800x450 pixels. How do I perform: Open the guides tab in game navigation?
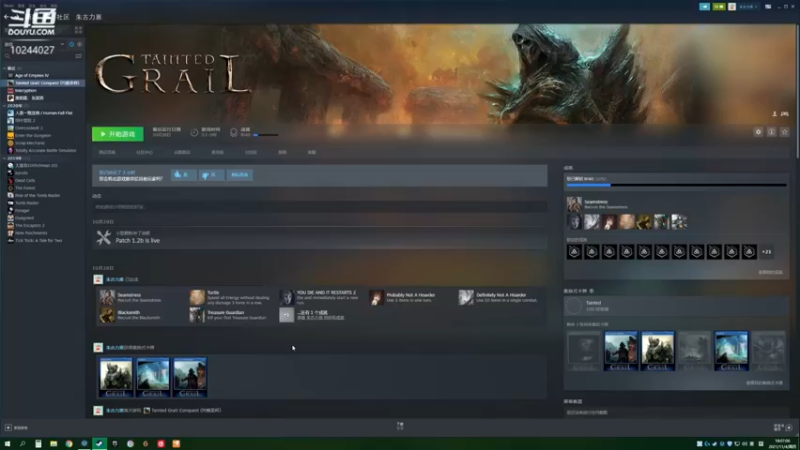click(x=282, y=152)
